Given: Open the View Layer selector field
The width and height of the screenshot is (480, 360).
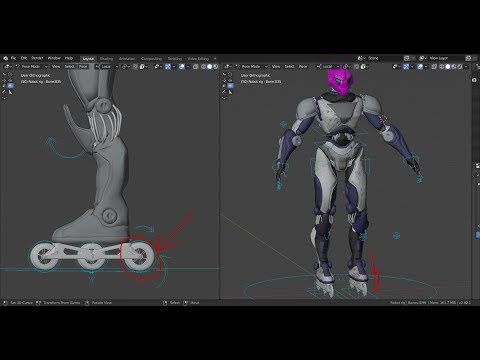Looking at the screenshot, I should [x=442, y=58].
